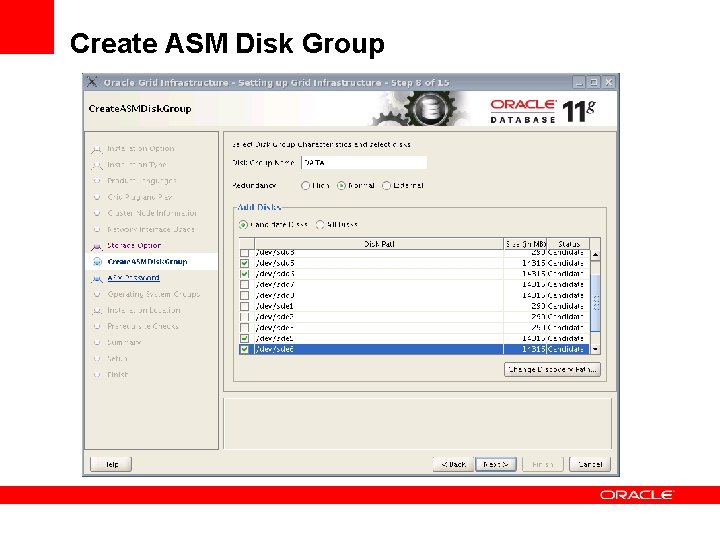The width and height of the screenshot is (720, 540).
Task: Maximize the Oracle Grid Infrastructure window
Action: (x=594, y=83)
